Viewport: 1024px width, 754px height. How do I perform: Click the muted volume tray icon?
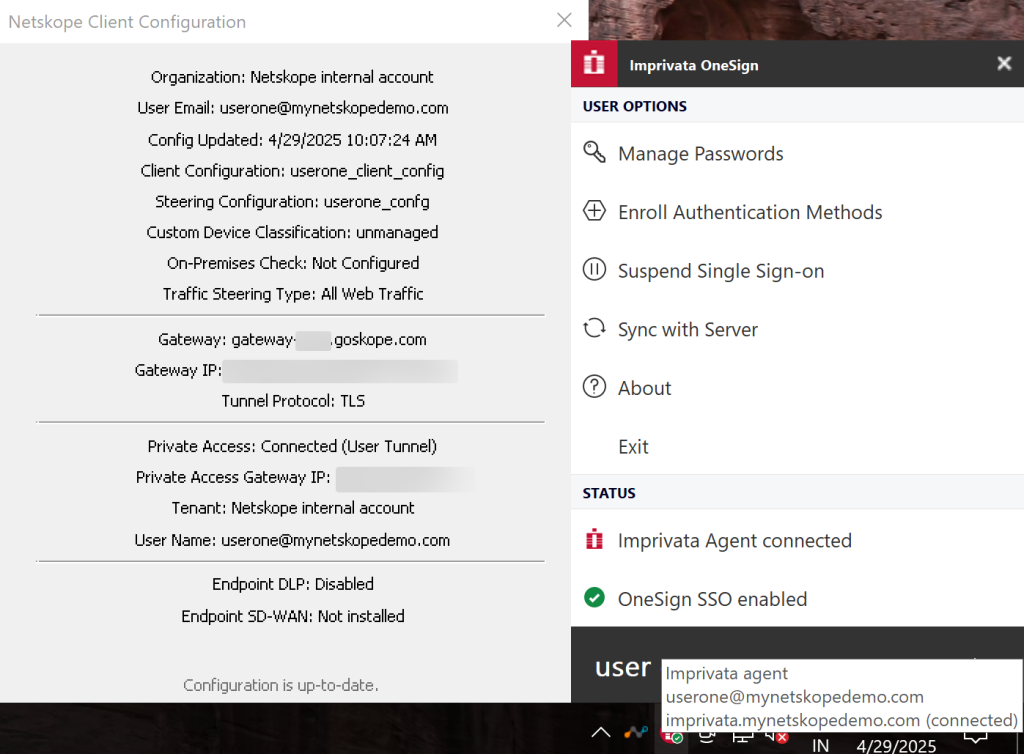[776, 736]
